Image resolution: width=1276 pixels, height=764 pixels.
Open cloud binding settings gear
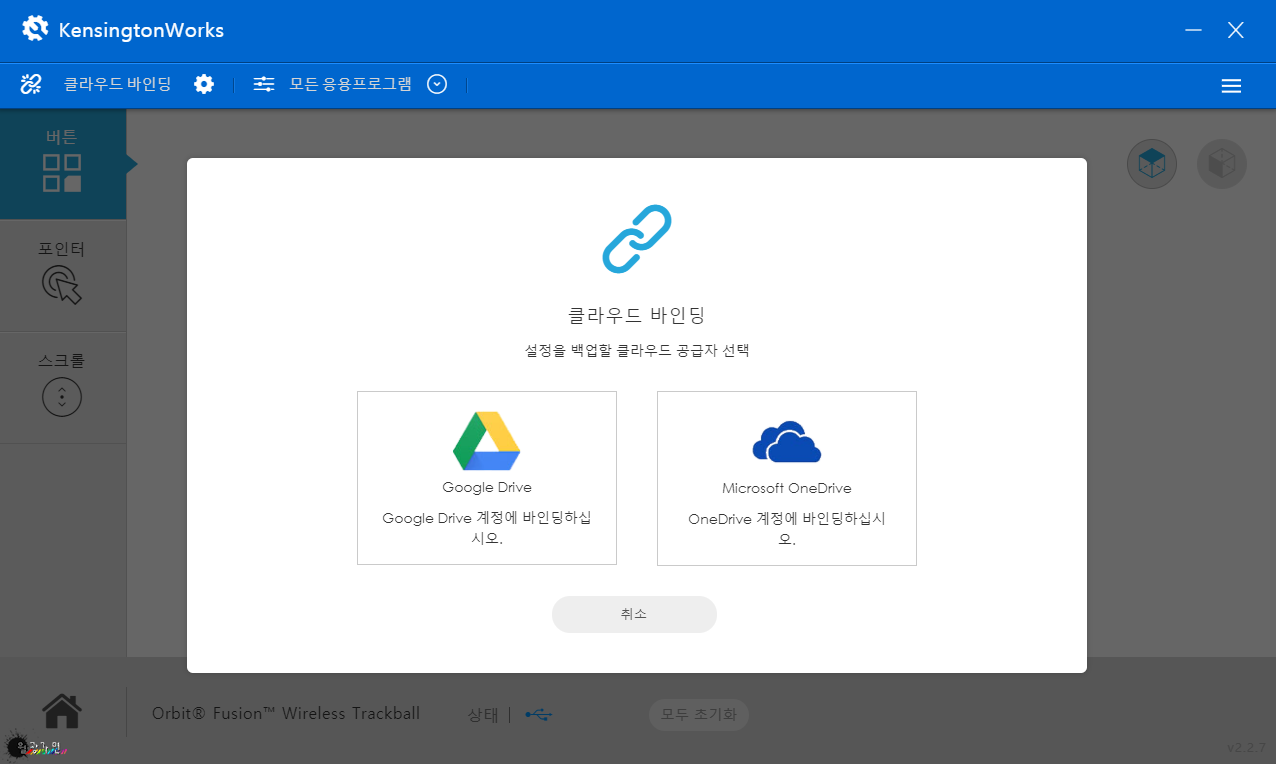[x=204, y=84]
